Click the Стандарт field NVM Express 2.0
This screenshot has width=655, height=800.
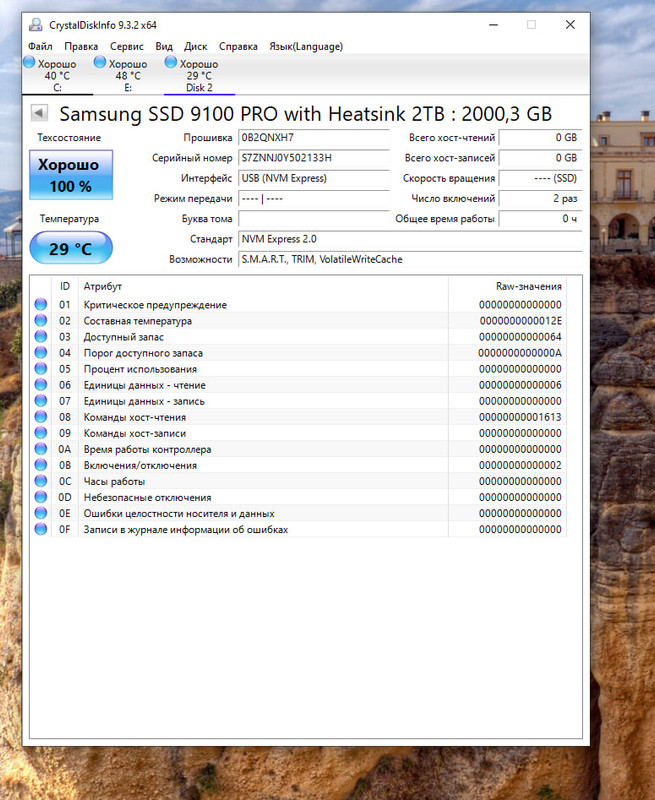(x=410, y=239)
